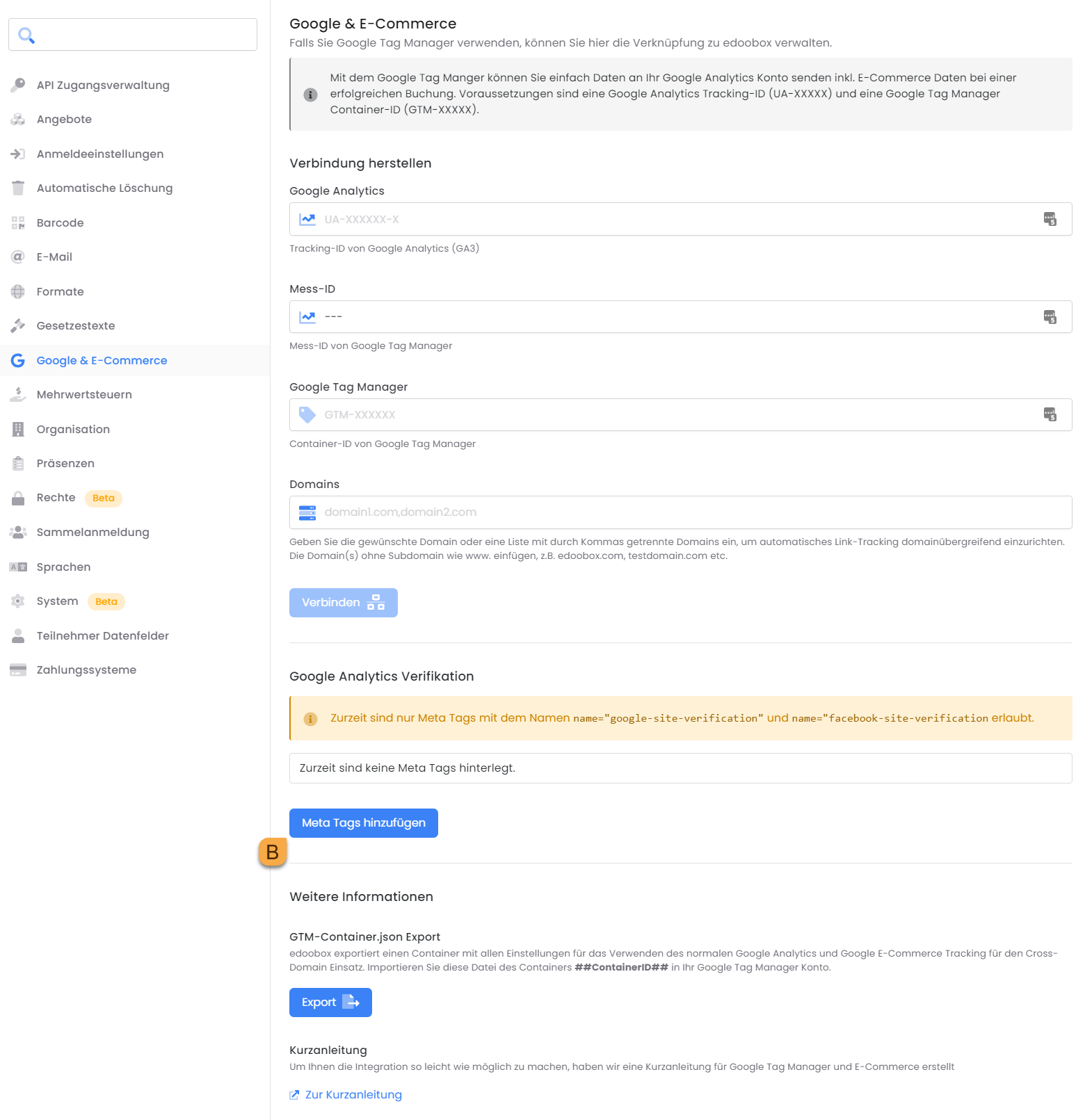Go to Teilnehmer Datenfelder settings
This screenshot has width=1085, height=1120.
pyautogui.click(x=102, y=635)
